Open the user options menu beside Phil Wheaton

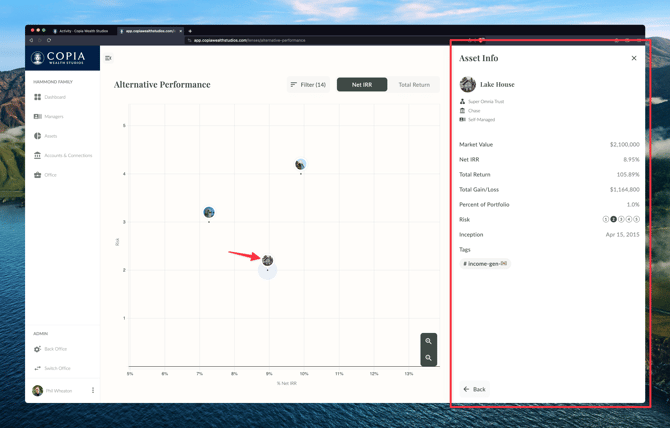(93, 391)
